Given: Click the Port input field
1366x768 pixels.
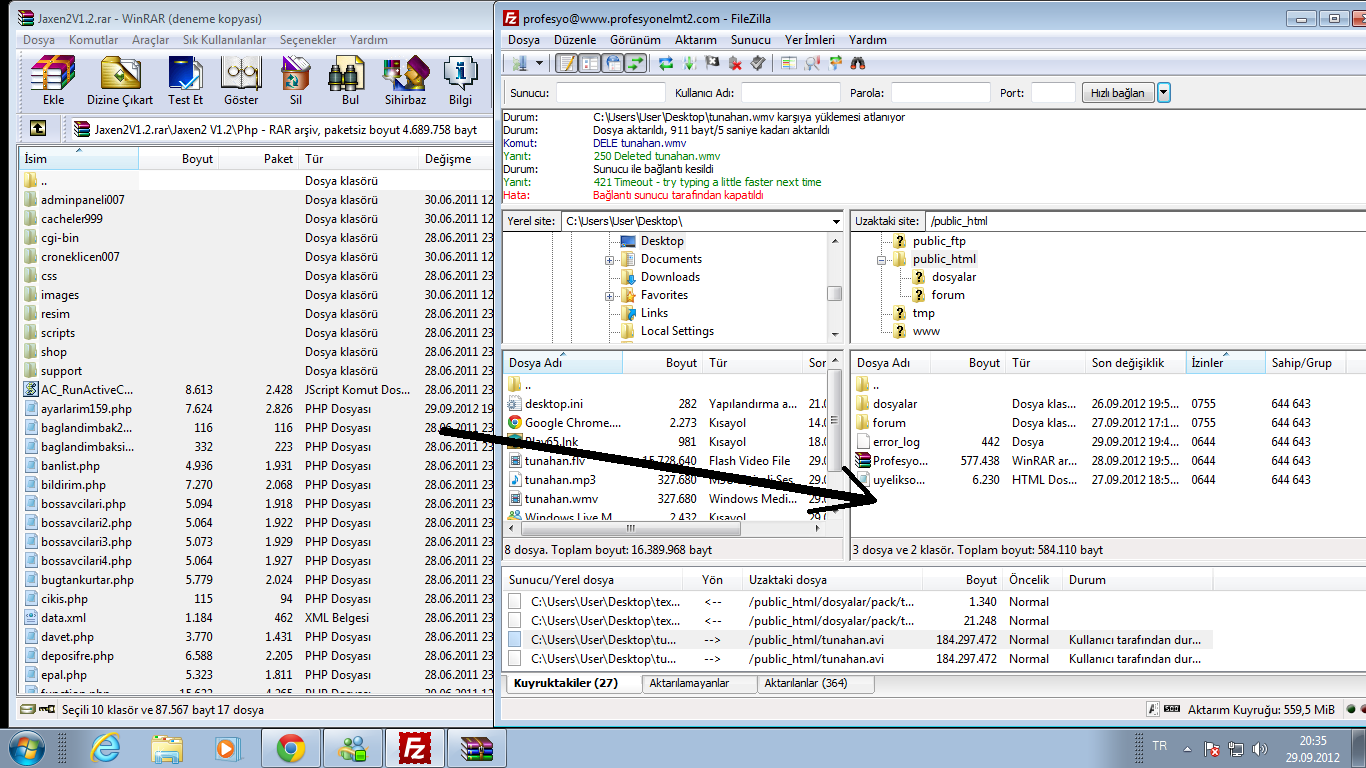Looking at the screenshot, I should (1053, 93).
